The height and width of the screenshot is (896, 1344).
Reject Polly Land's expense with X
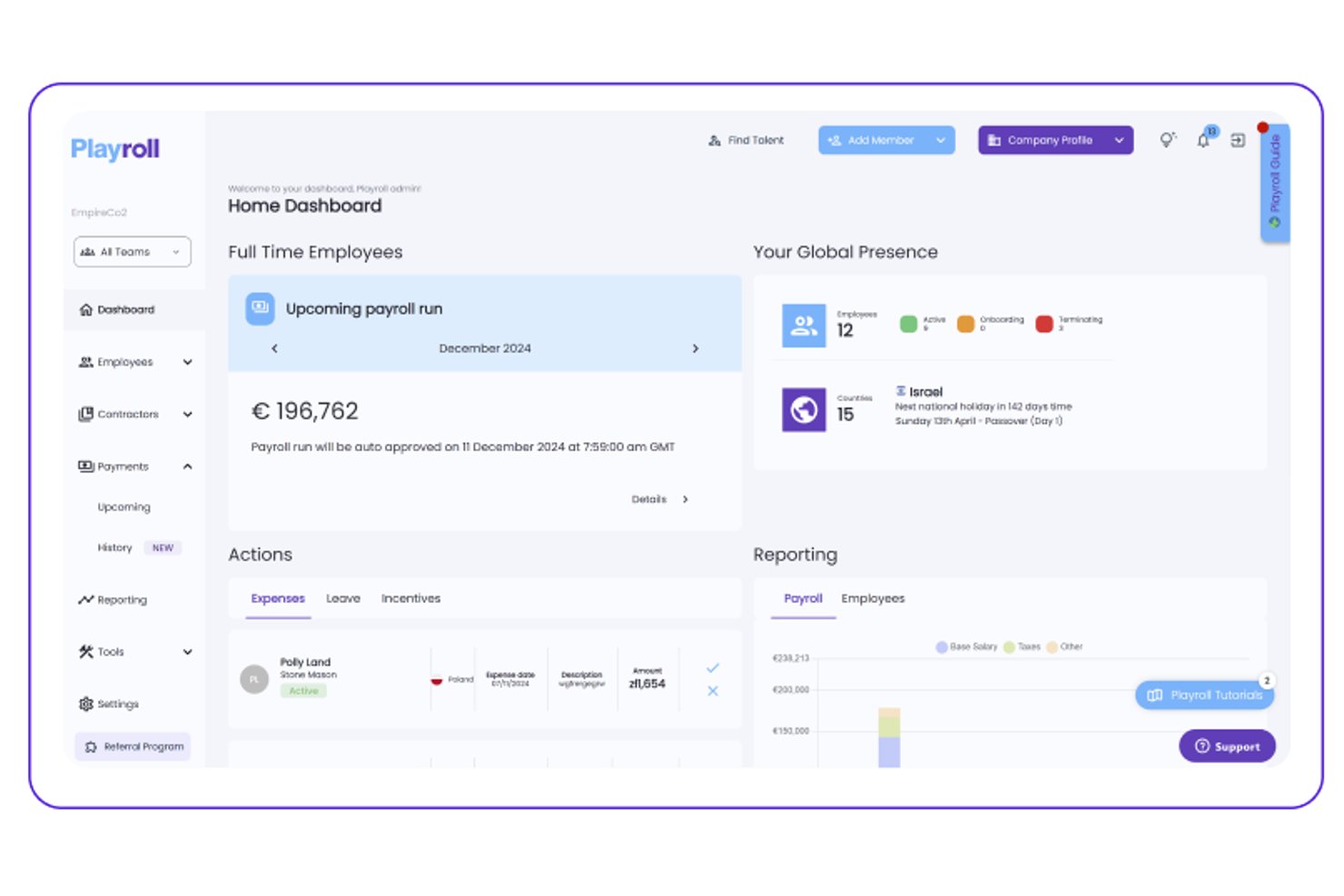(713, 691)
